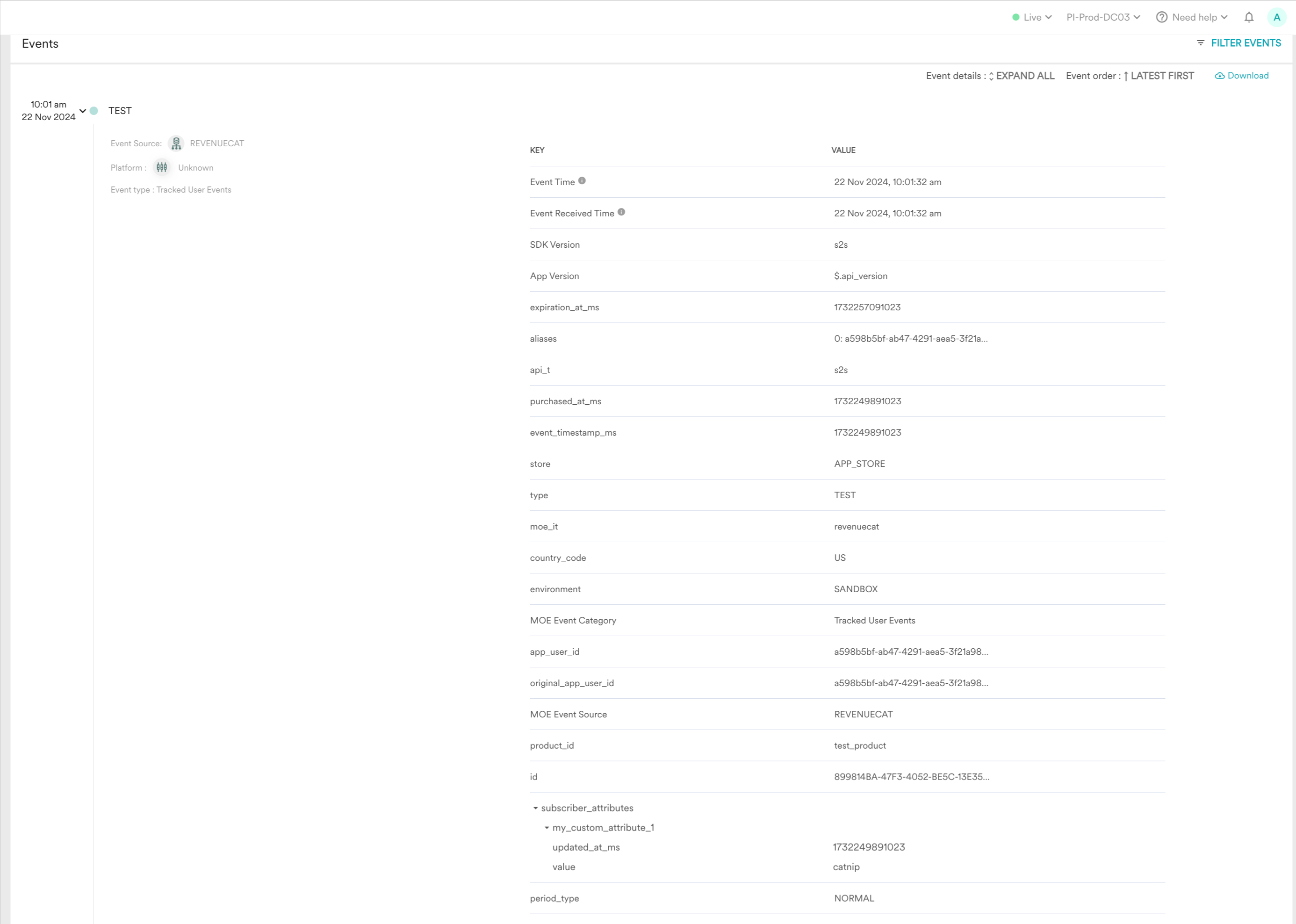Image resolution: width=1296 pixels, height=924 pixels.
Task: Click the Platform Unknown icon
Action: tap(162, 167)
